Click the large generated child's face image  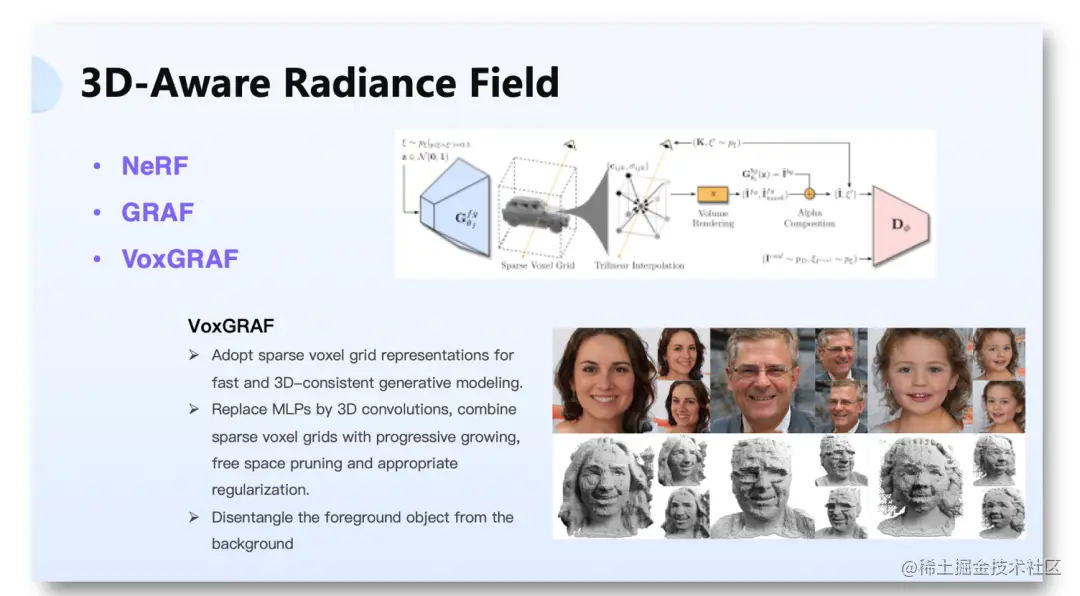click(x=920, y=380)
